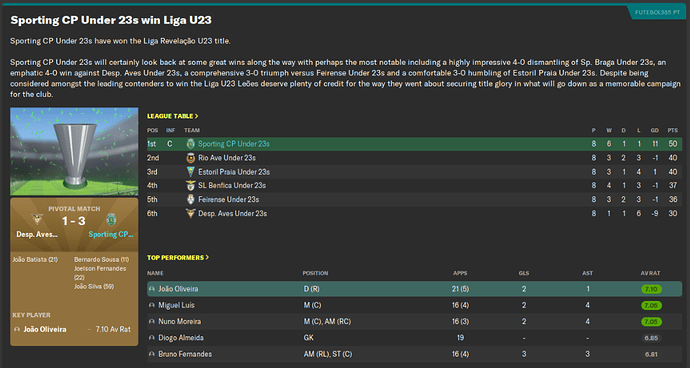Click SL Benfica Under 23s club badge
This screenshot has height=368, width=690.
[191, 186]
